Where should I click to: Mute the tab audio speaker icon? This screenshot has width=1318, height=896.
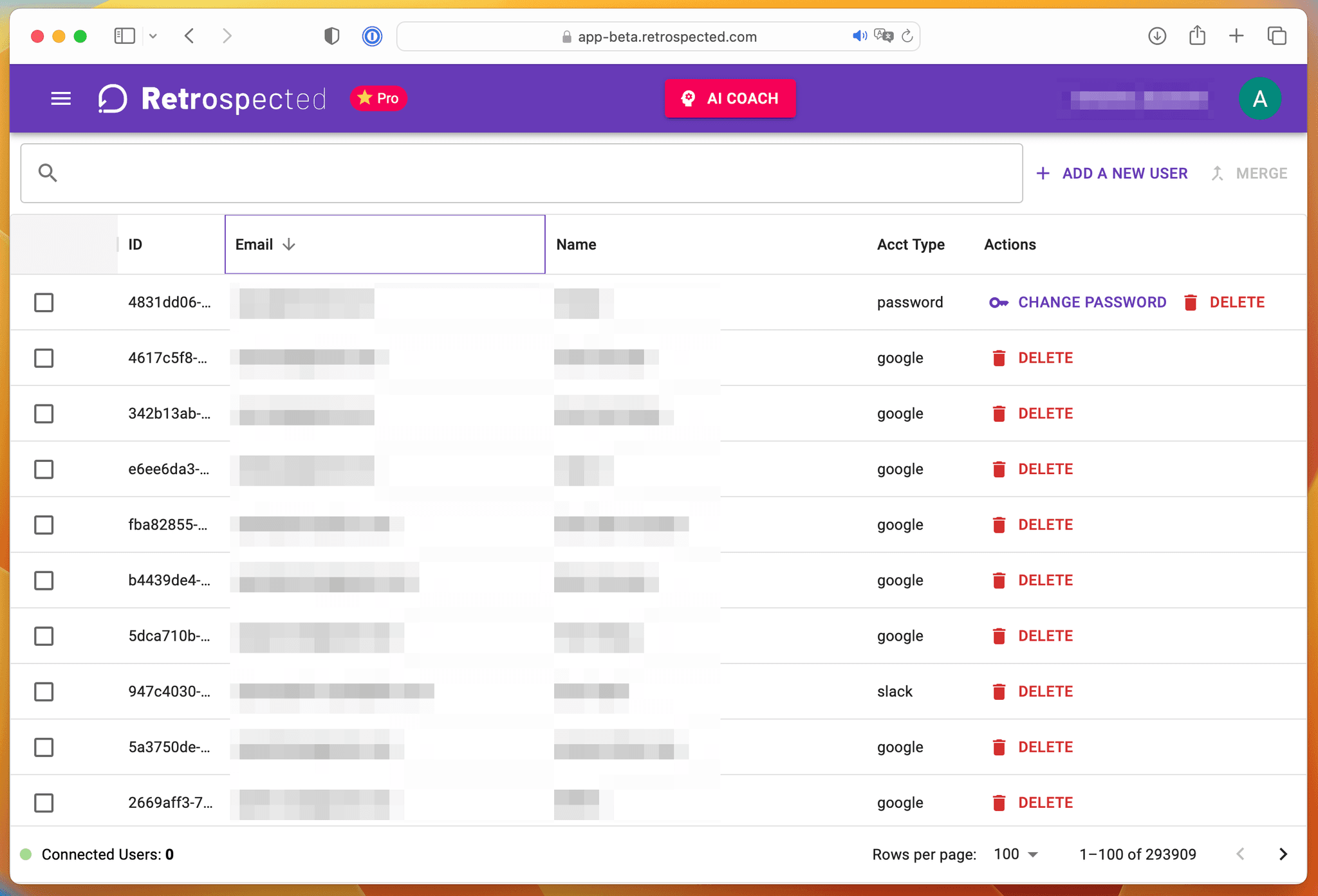pyautogui.click(x=859, y=36)
